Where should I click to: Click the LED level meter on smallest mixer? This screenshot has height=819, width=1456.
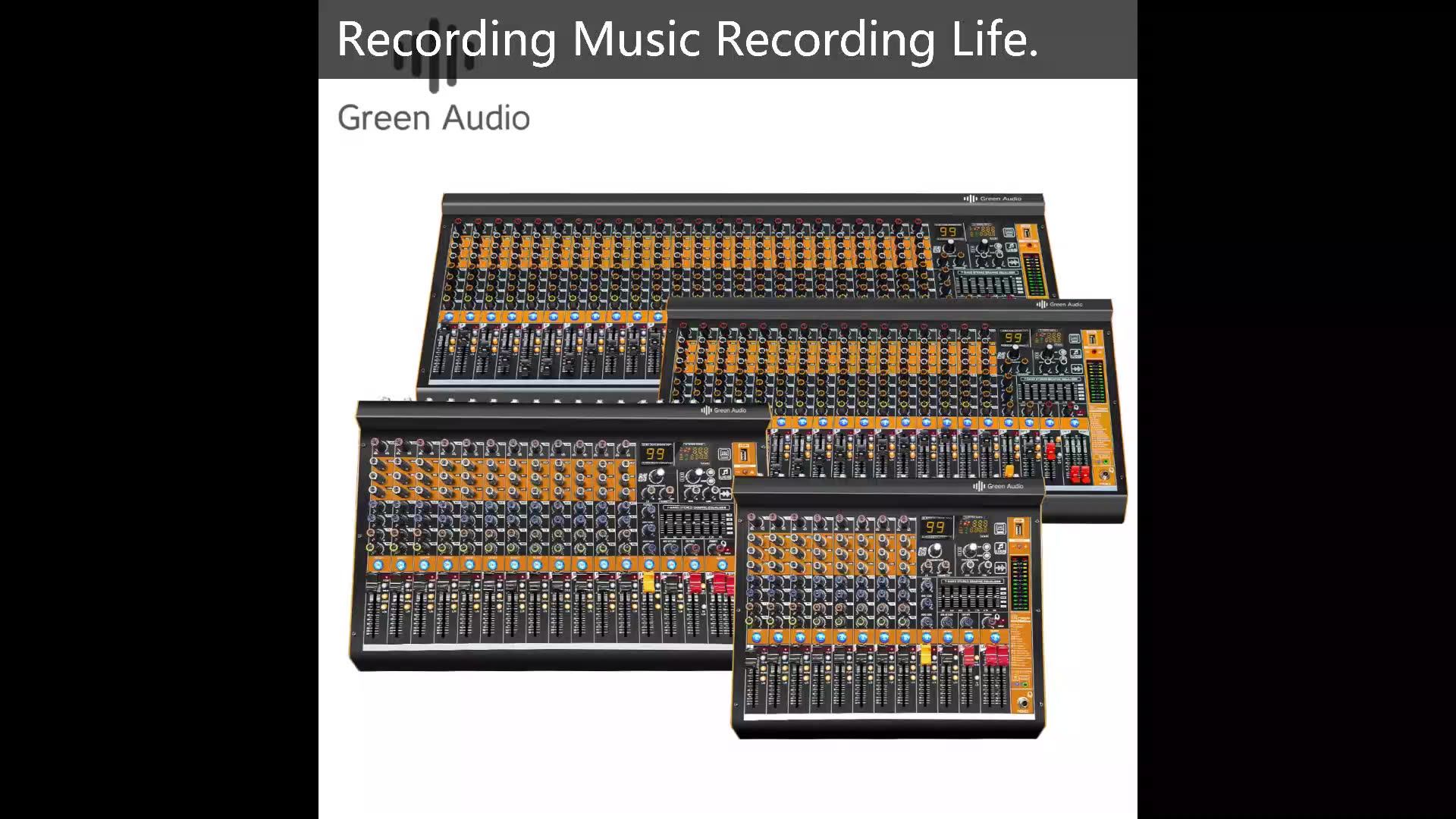point(1020,583)
